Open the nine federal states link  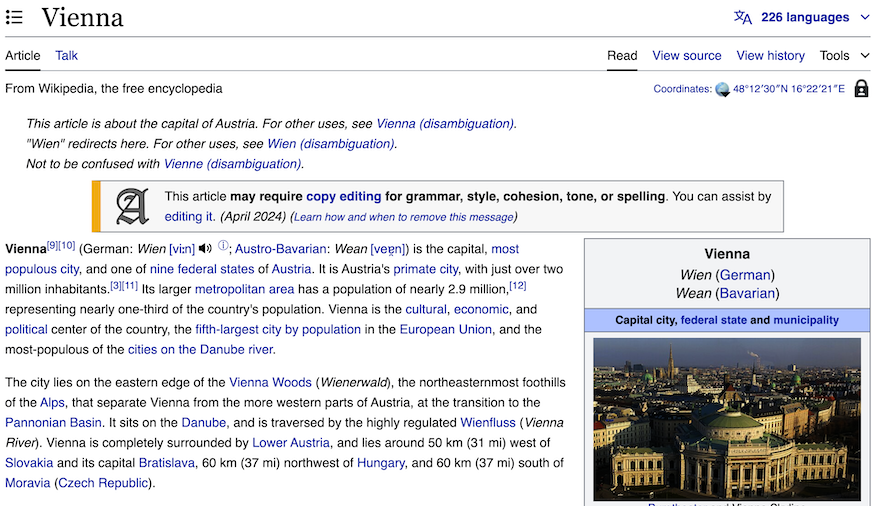point(202,269)
